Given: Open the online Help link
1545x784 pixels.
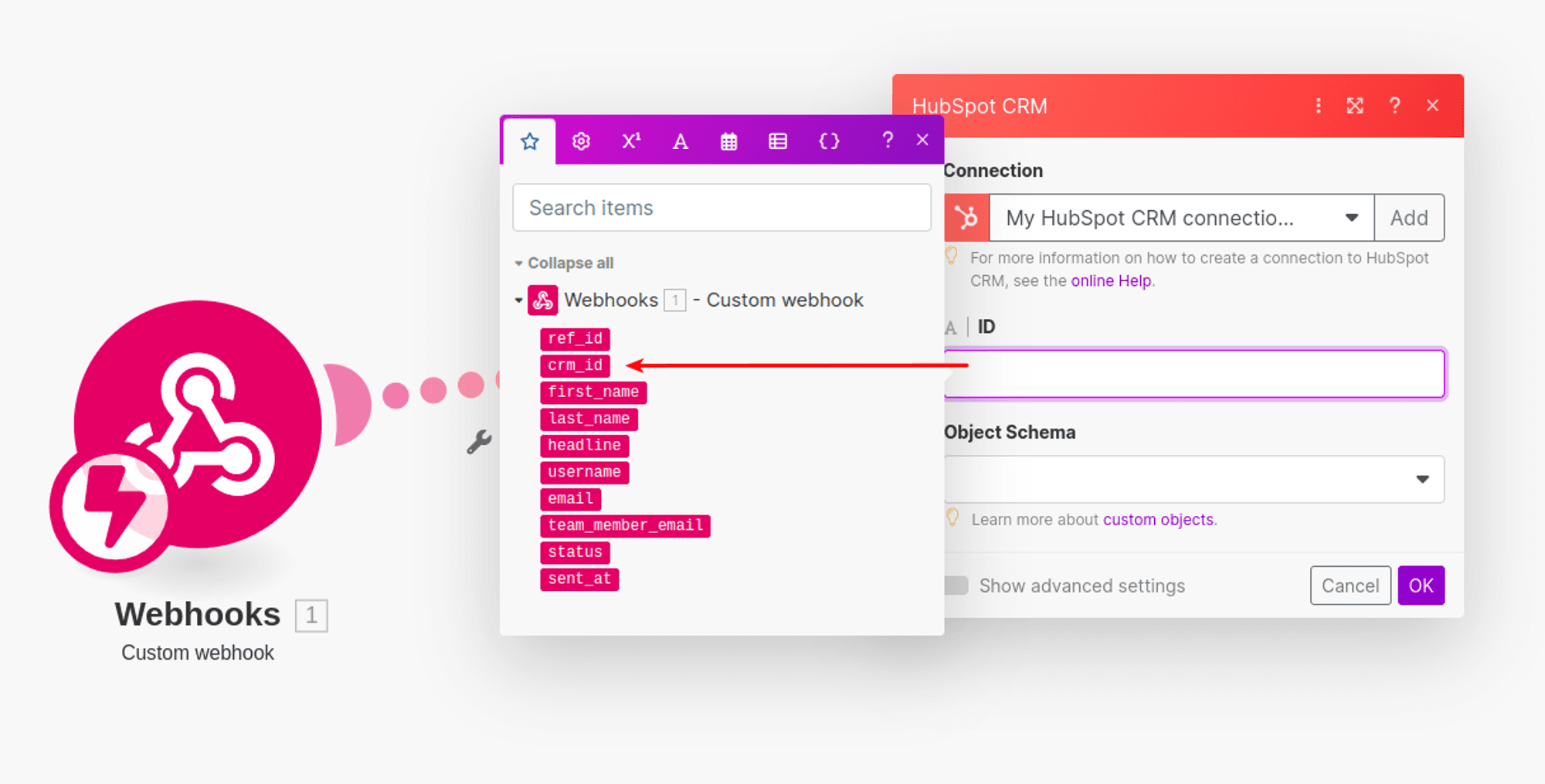Looking at the screenshot, I should pyautogui.click(x=1110, y=281).
